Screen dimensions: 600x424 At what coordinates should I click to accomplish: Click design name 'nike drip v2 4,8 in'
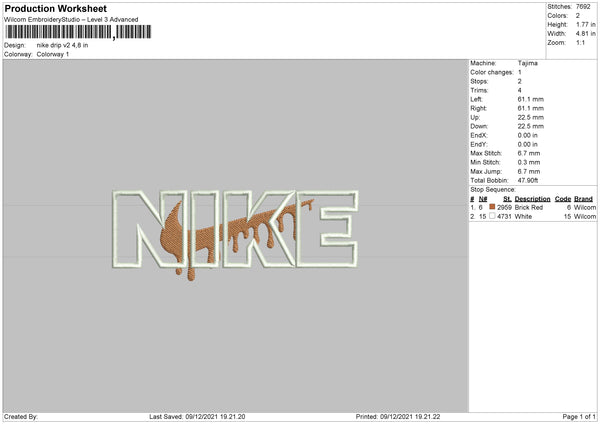tap(62, 45)
